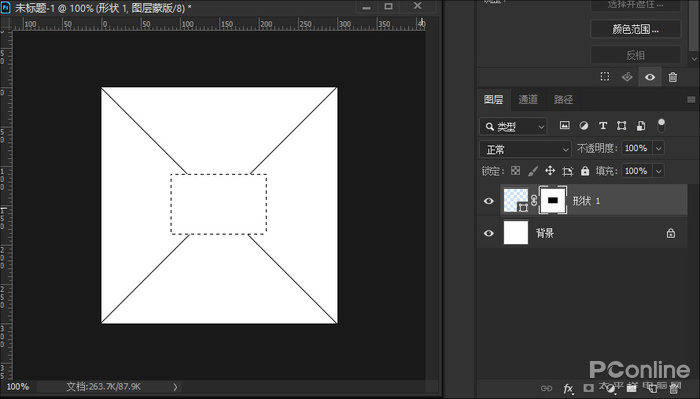Click the 形状 1 layer name
The height and width of the screenshot is (399, 700).
[586, 201]
